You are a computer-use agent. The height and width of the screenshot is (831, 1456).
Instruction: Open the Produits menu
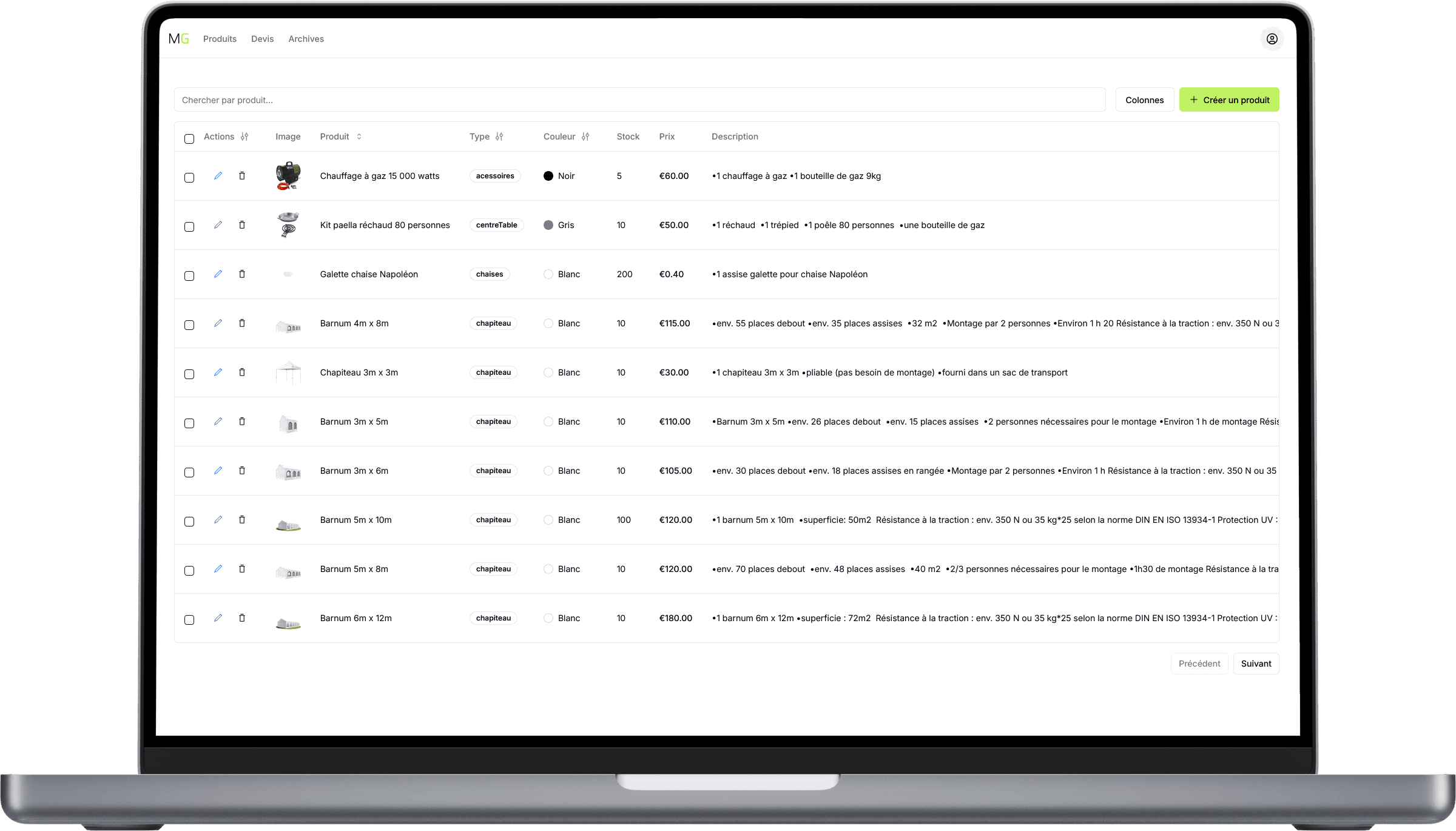point(219,38)
